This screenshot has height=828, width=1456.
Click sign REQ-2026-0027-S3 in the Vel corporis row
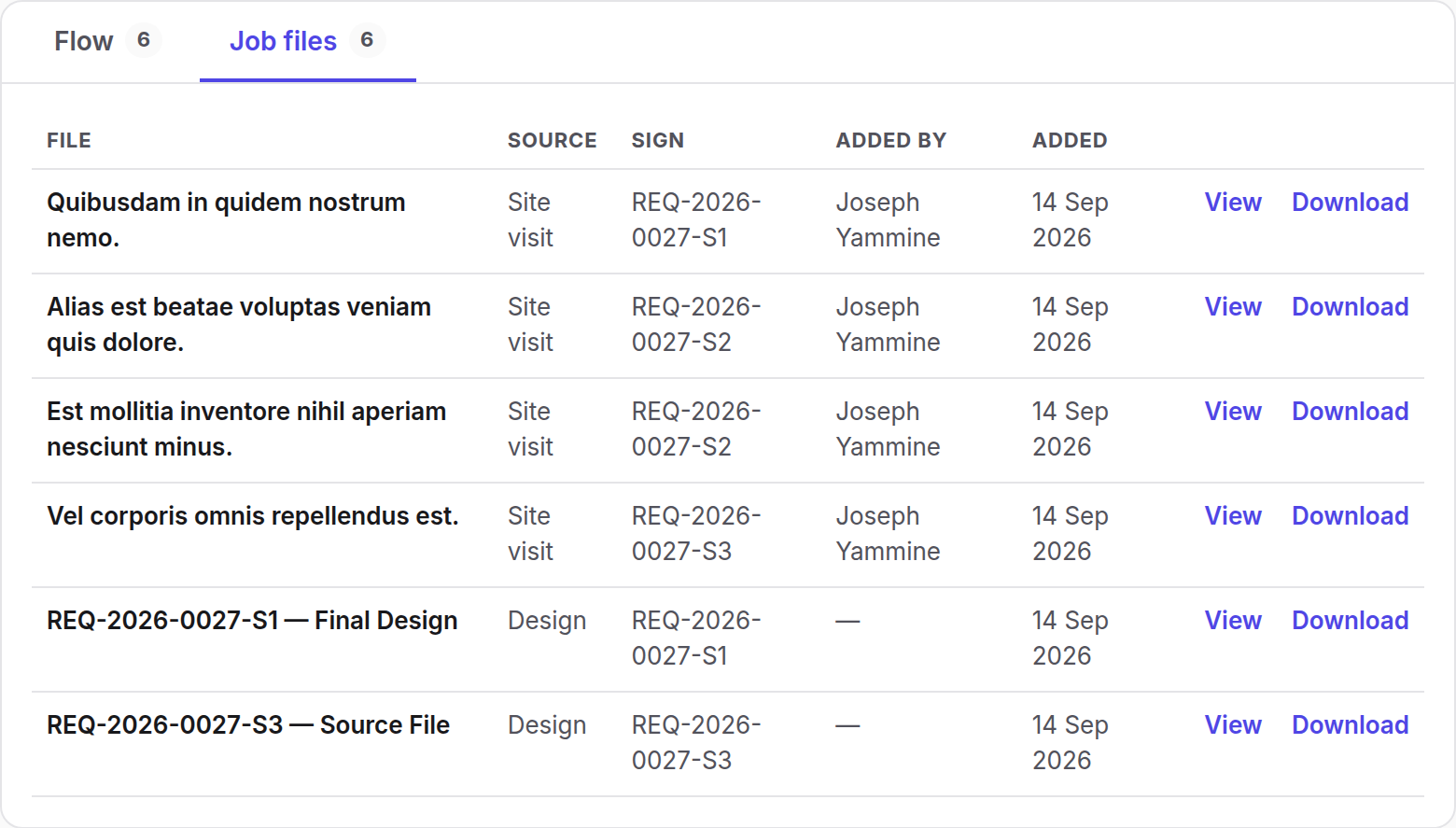pyautogui.click(x=696, y=534)
